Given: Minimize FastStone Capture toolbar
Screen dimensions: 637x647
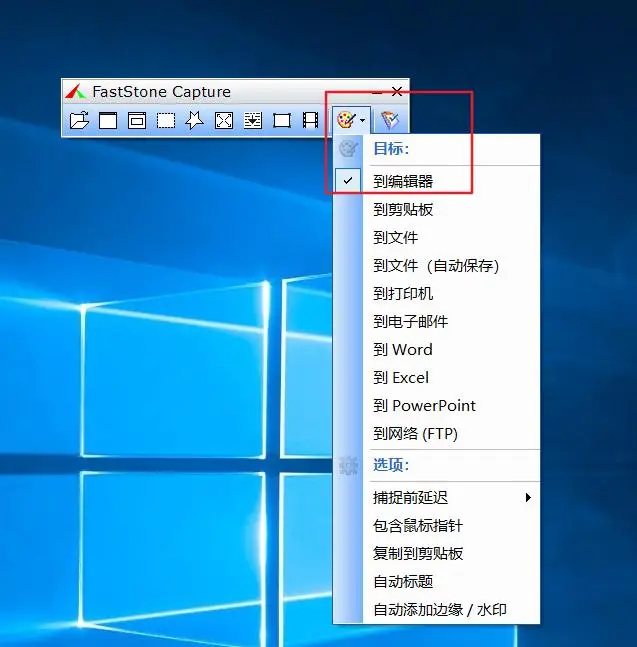Looking at the screenshot, I should (x=377, y=92).
